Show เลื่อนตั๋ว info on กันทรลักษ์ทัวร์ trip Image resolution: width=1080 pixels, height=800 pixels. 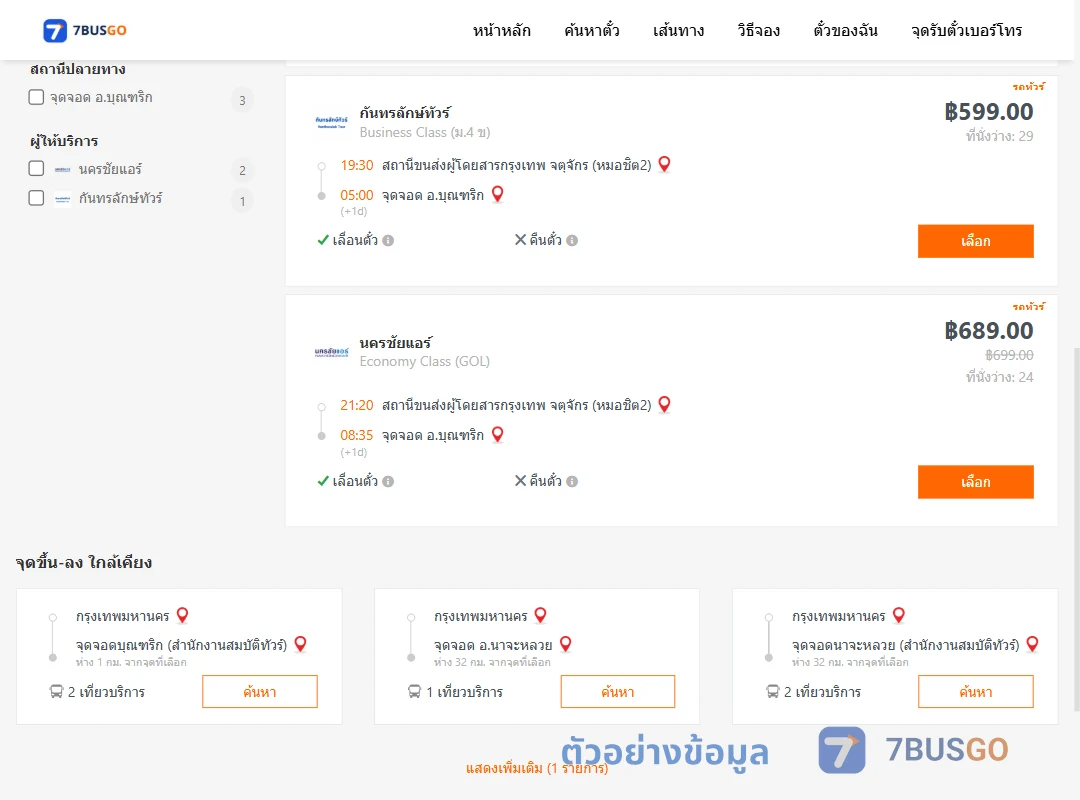coord(388,240)
